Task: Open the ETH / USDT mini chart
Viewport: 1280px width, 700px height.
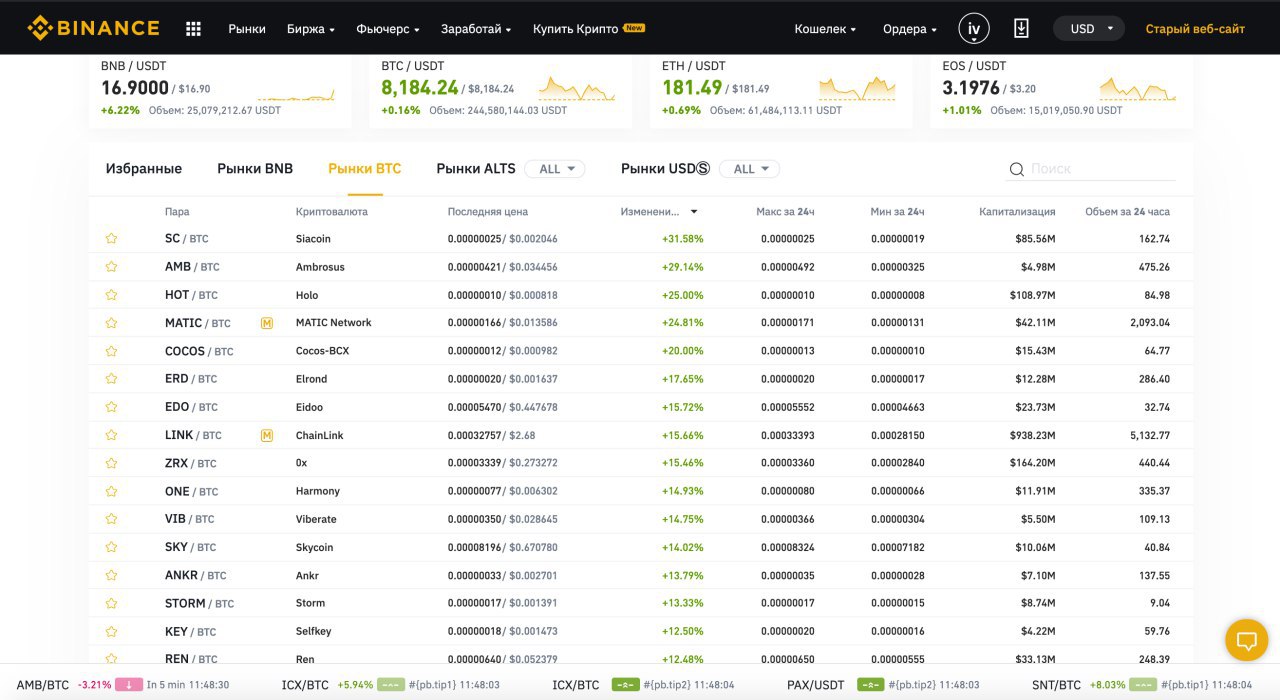Action: pyautogui.click(x=857, y=89)
